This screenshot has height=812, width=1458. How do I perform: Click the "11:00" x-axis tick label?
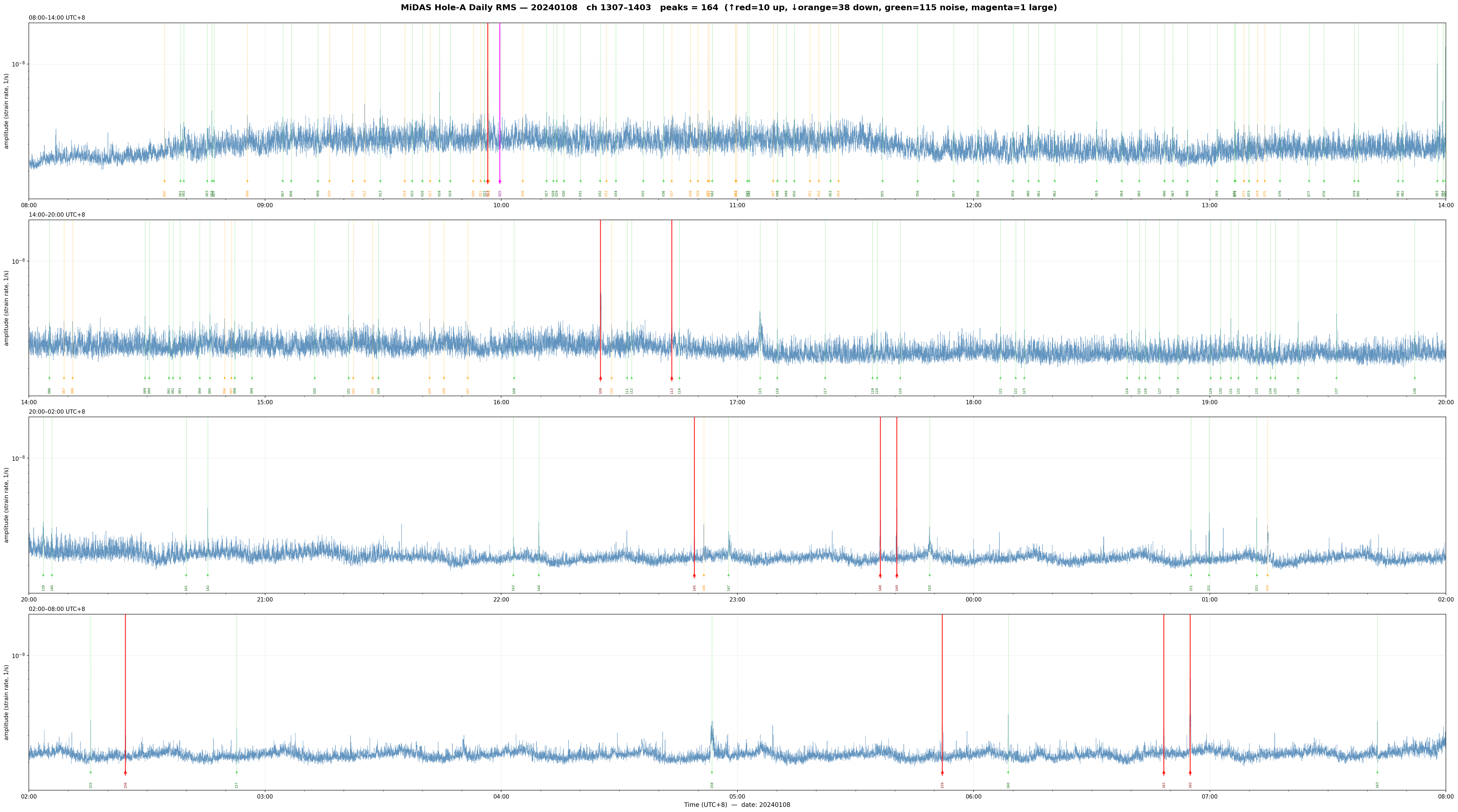(737, 205)
